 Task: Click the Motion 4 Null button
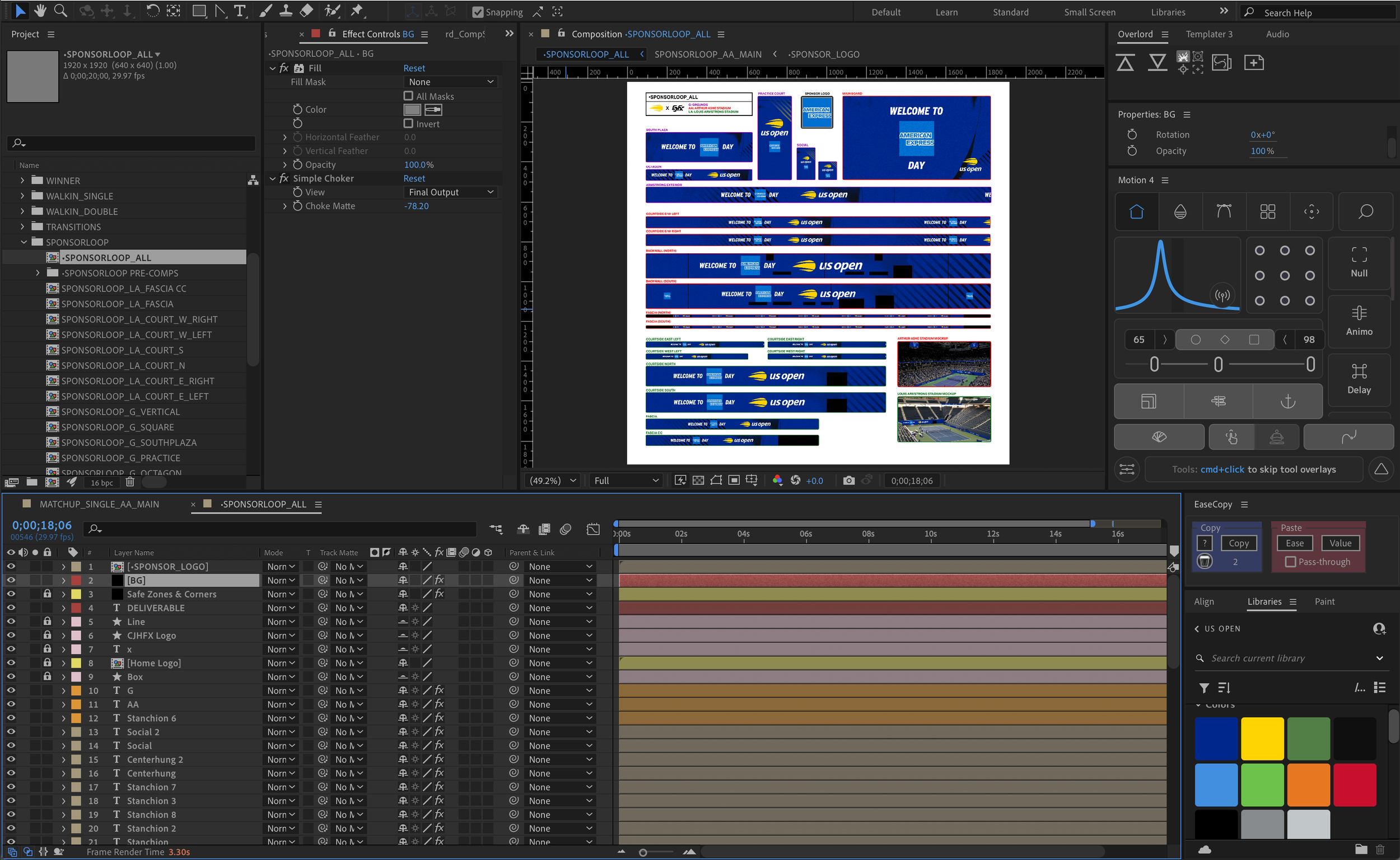click(x=1359, y=262)
